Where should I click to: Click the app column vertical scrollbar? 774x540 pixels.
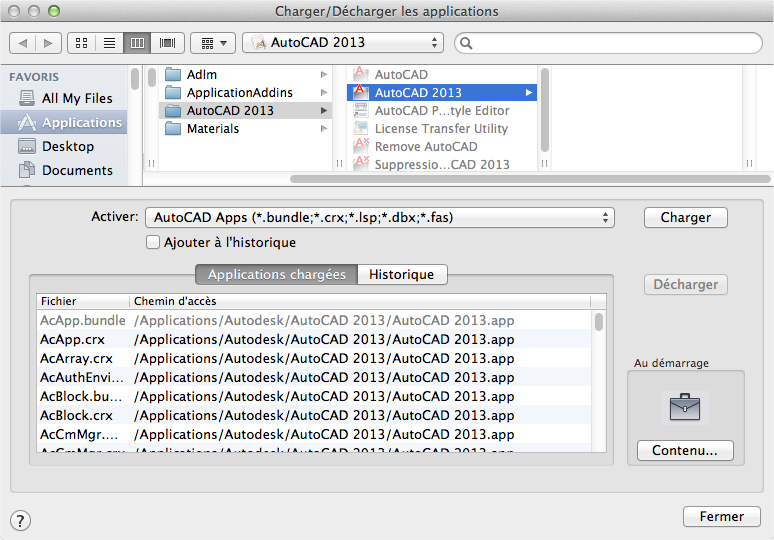[545, 110]
